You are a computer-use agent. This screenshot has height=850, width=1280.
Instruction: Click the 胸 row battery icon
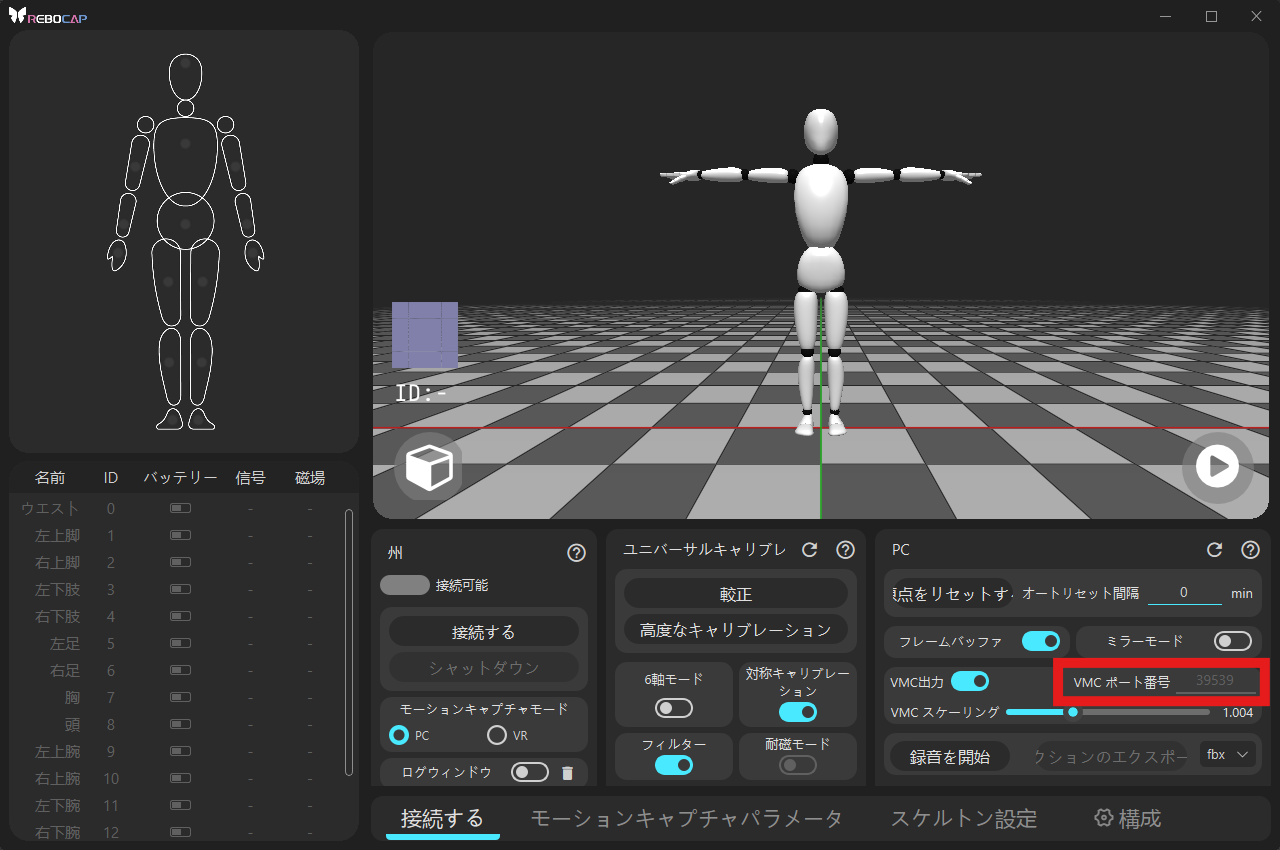(180, 697)
